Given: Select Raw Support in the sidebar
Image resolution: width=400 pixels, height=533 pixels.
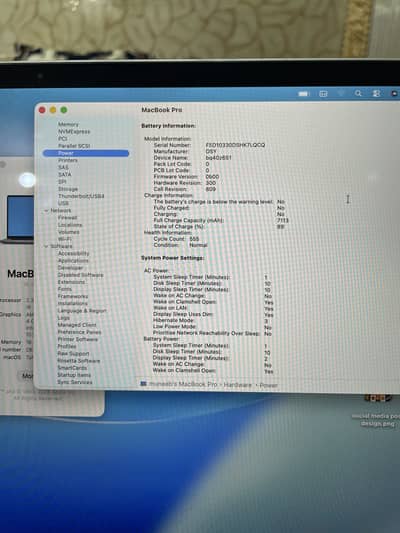Looking at the screenshot, I should (73, 354).
